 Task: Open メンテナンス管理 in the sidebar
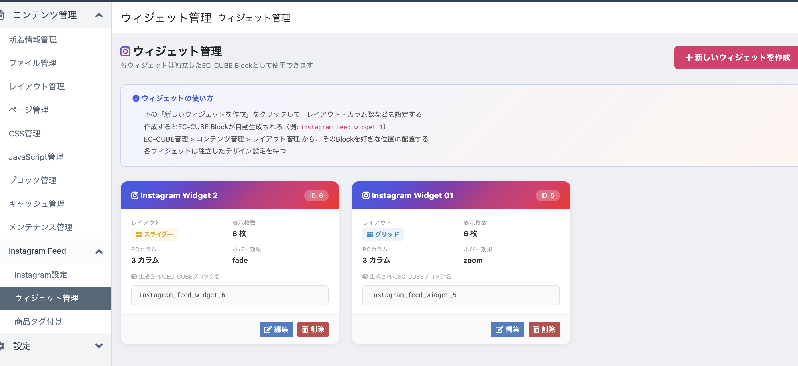41,227
